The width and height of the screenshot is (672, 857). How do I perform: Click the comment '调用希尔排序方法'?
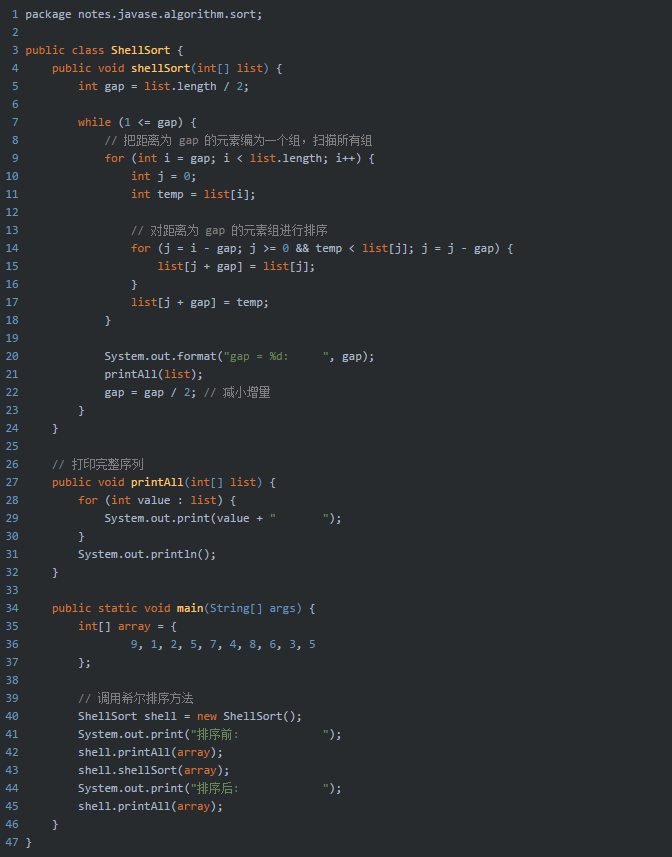pyautogui.click(x=145, y=698)
